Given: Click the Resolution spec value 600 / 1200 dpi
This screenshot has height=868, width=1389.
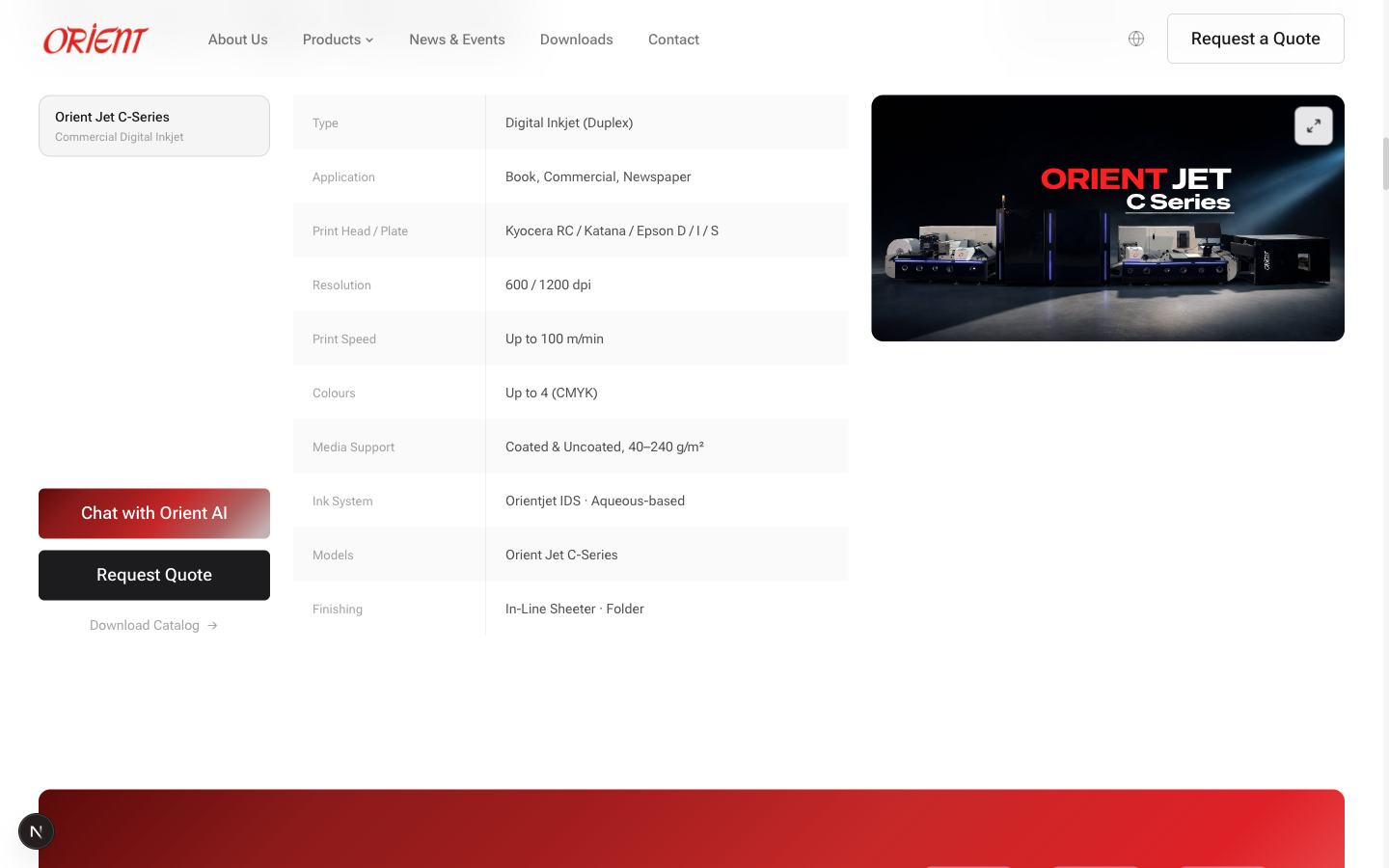Looking at the screenshot, I should point(548,285).
